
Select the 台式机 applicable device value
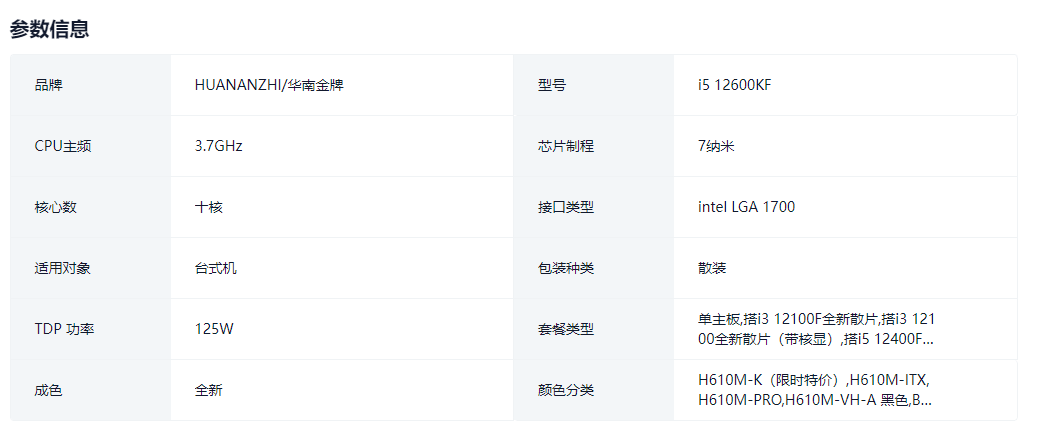216,268
